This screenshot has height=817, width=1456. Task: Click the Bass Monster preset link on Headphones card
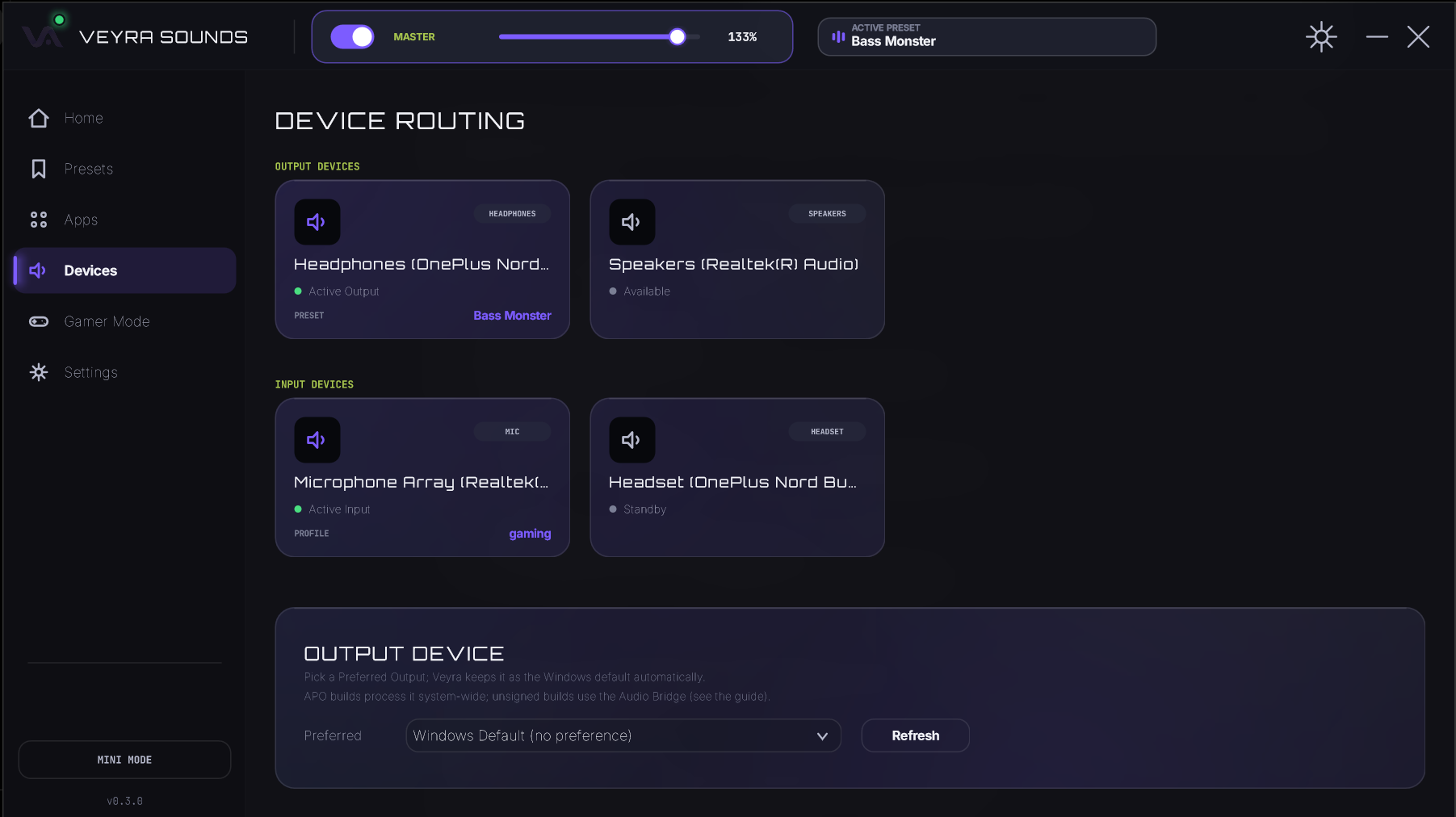(512, 316)
